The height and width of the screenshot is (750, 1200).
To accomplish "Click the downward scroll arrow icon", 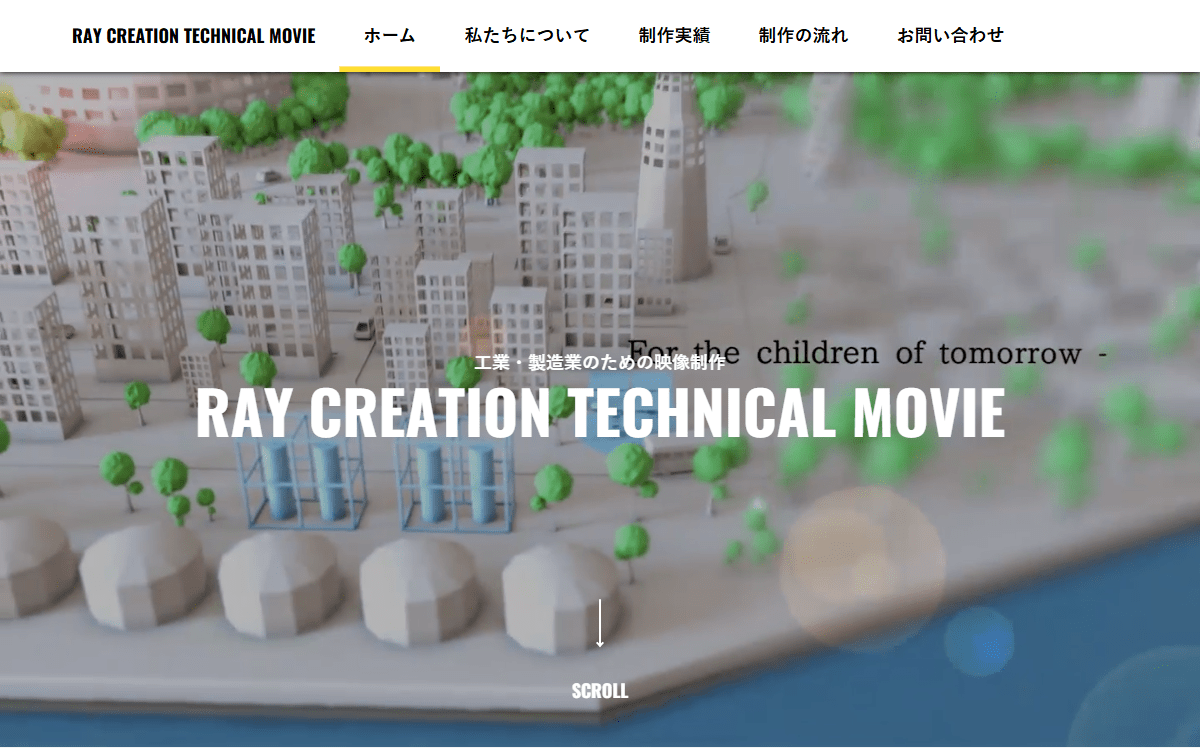I will pos(600,623).
